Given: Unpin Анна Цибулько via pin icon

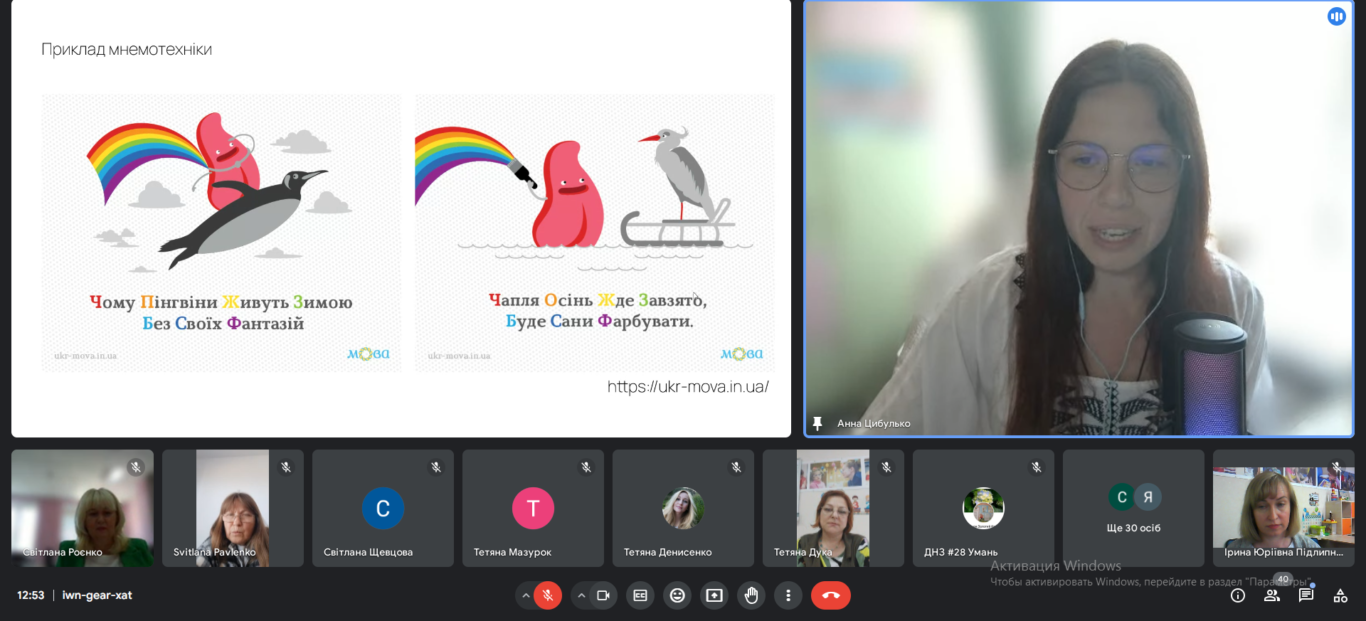Looking at the screenshot, I should click(817, 423).
